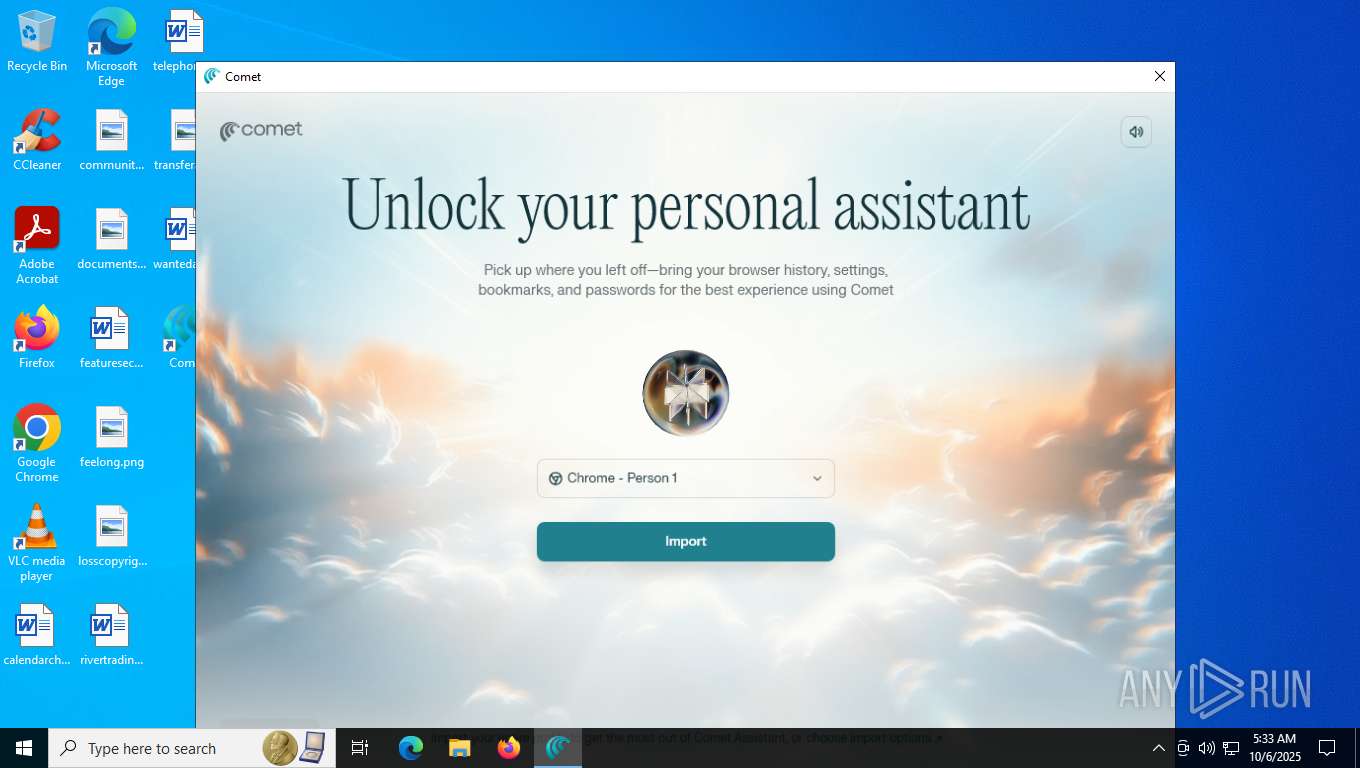Select the Firefox desktop shortcut
The width and height of the screenshot is (1360, 768).
coord(37,338)
